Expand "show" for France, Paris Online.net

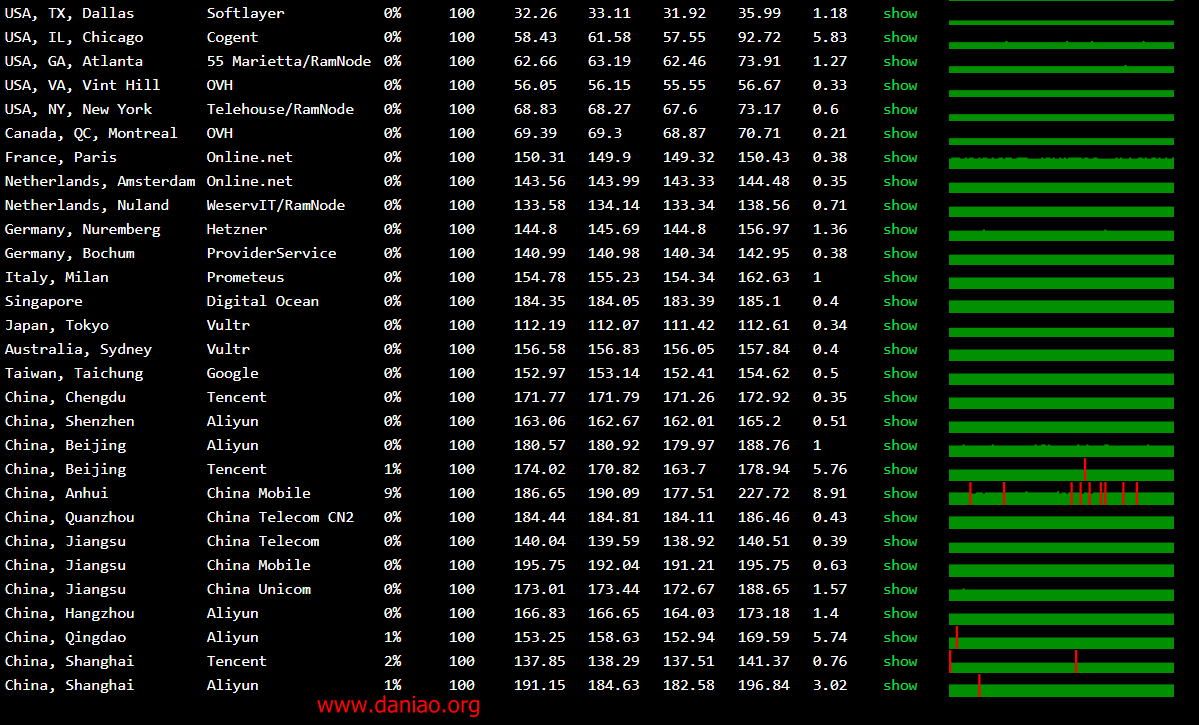pos(900,157)
